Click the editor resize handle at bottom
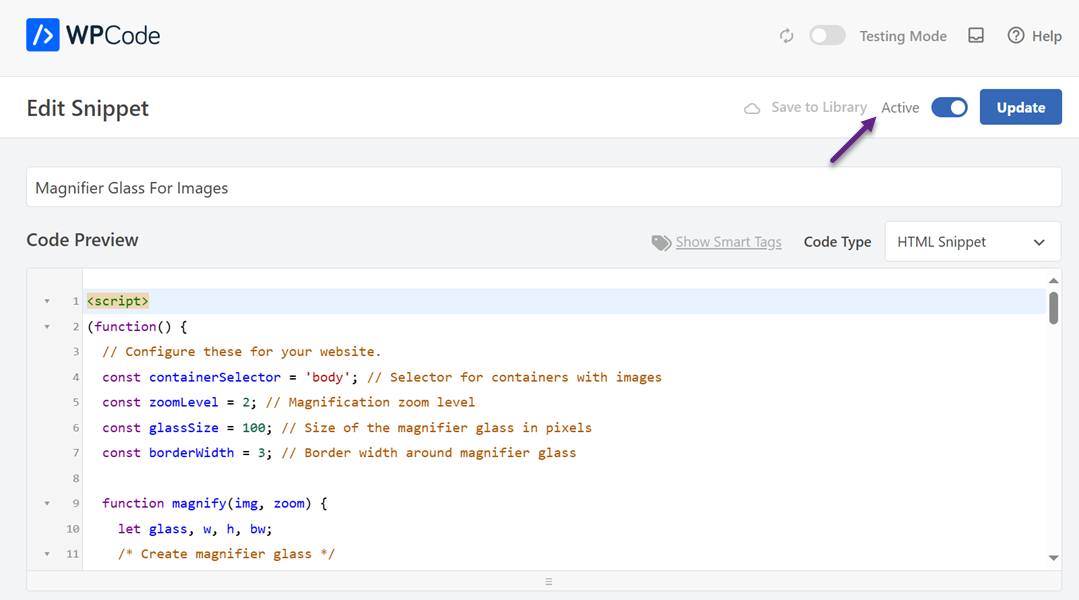The width and height of the screenshot is (1079, 600). click(547, 581)
